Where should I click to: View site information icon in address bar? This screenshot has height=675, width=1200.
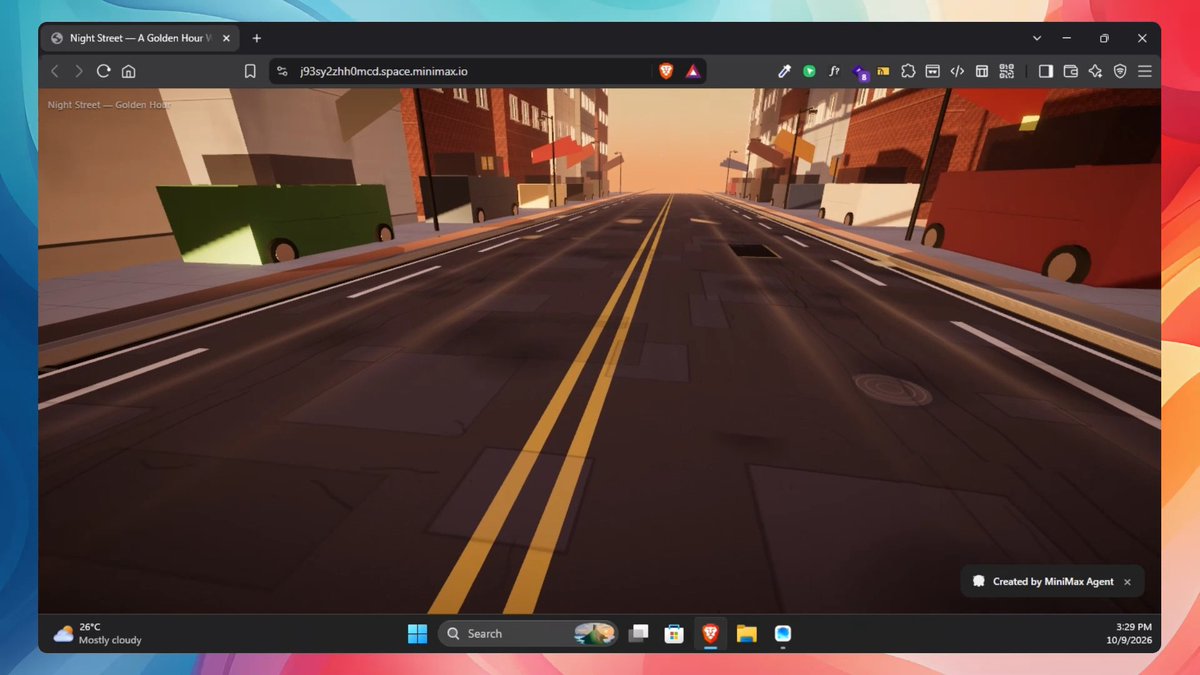pyautogui.click(x=282, y=71)
